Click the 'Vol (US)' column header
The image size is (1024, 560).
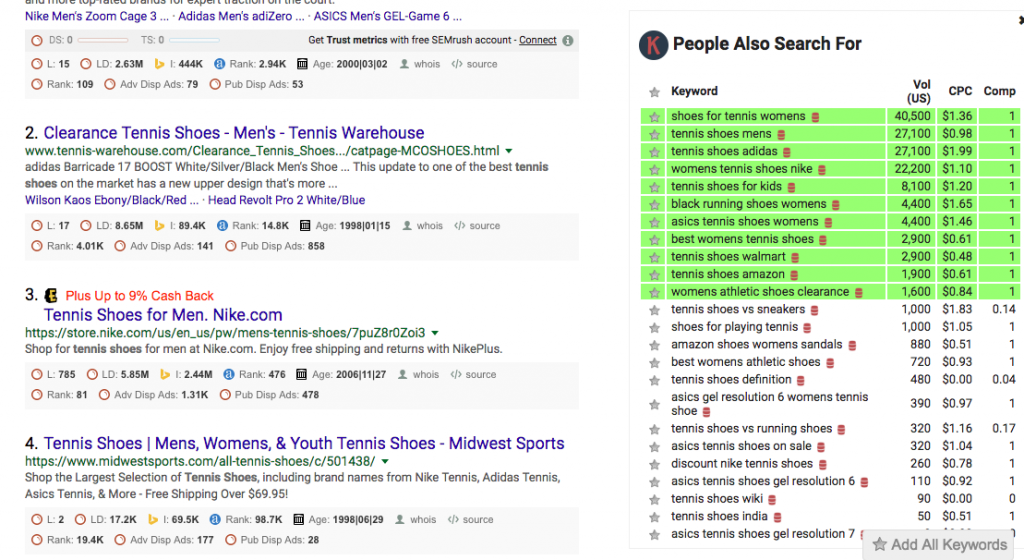pos(919,91)
